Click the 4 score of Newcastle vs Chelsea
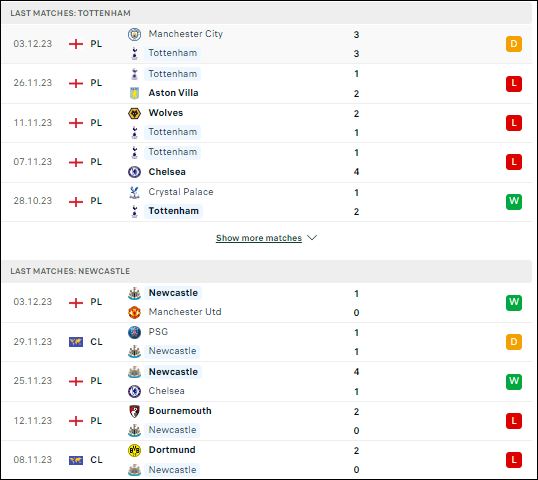Screen dimensions: 538x480 [356, 372]
